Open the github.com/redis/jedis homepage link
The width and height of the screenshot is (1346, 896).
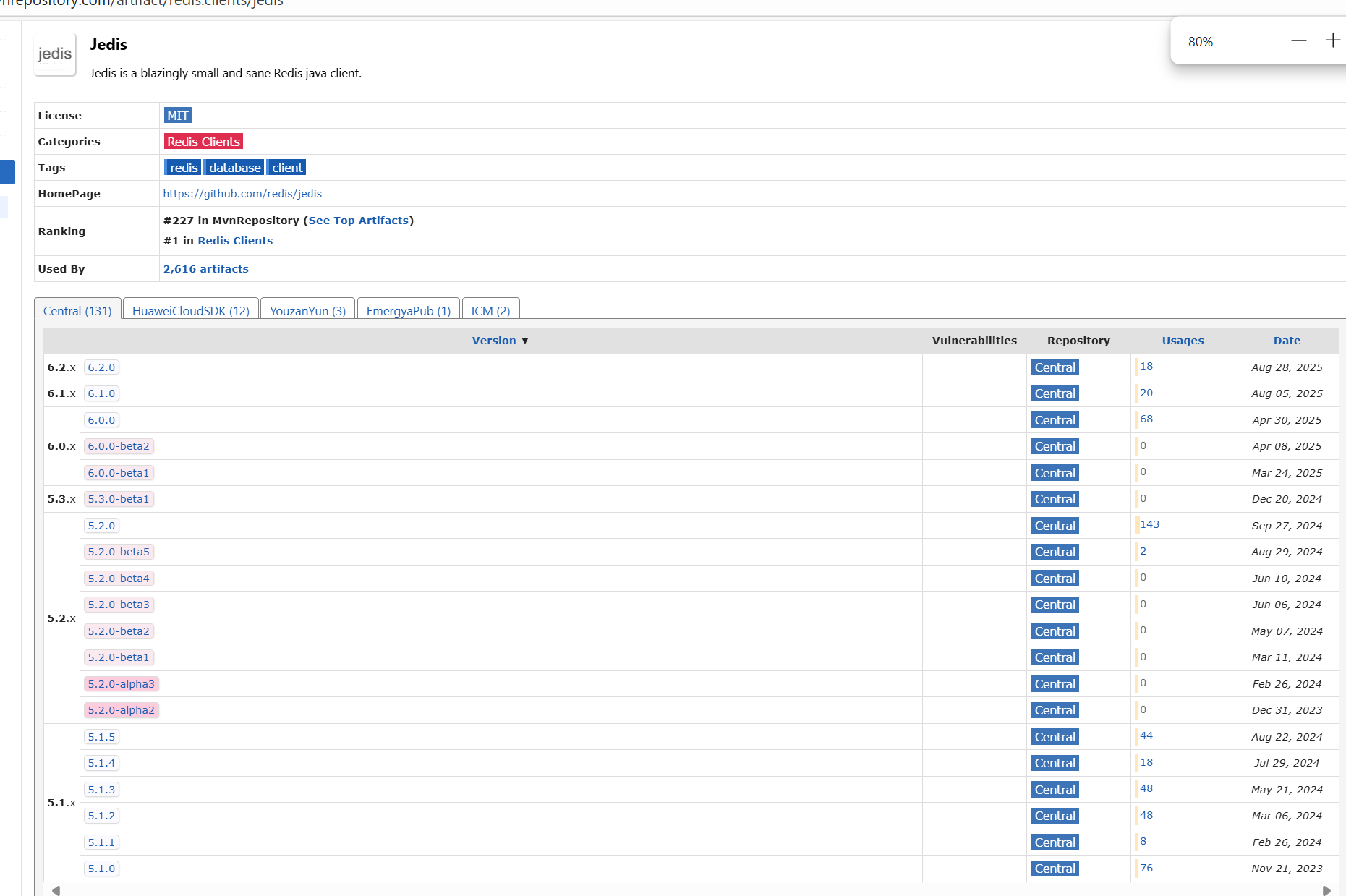click(x=242, y=194)
